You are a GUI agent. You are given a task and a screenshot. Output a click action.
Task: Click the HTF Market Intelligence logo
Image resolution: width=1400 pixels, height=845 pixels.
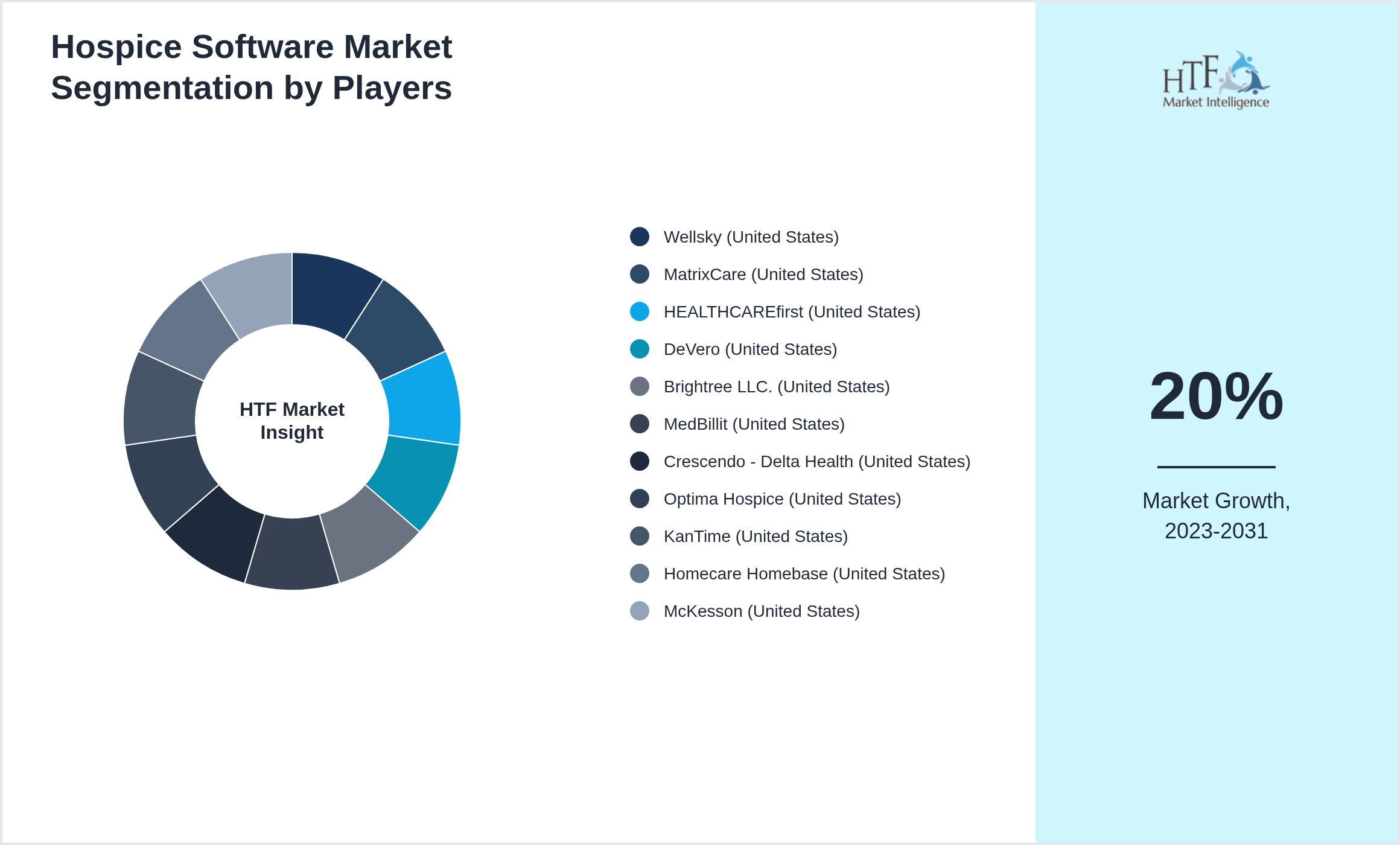coord(1216,80)
